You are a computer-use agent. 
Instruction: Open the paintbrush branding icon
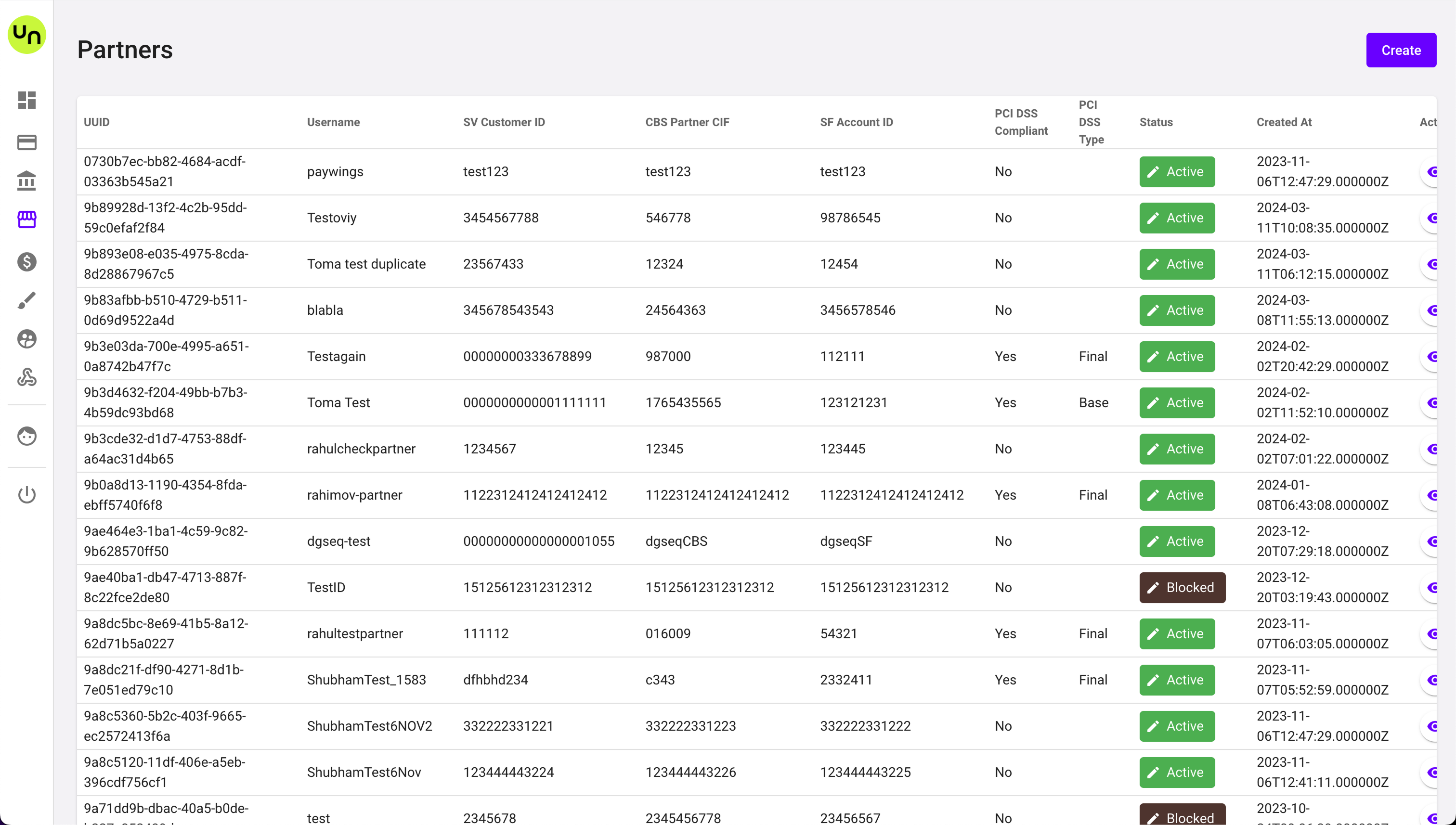26,300
